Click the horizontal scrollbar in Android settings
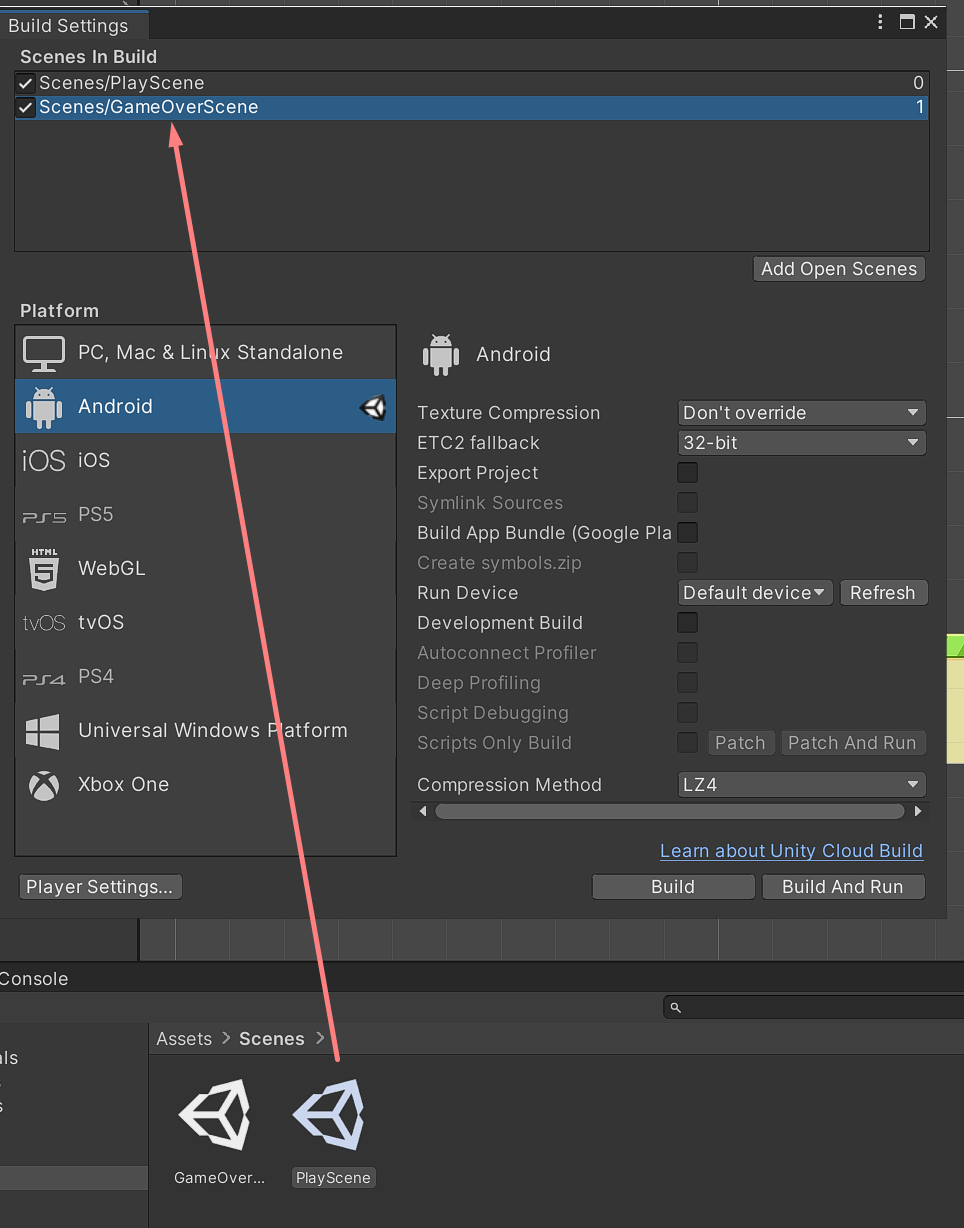The width and height of the screenshot is (964, 1228). tap(669, 811)
